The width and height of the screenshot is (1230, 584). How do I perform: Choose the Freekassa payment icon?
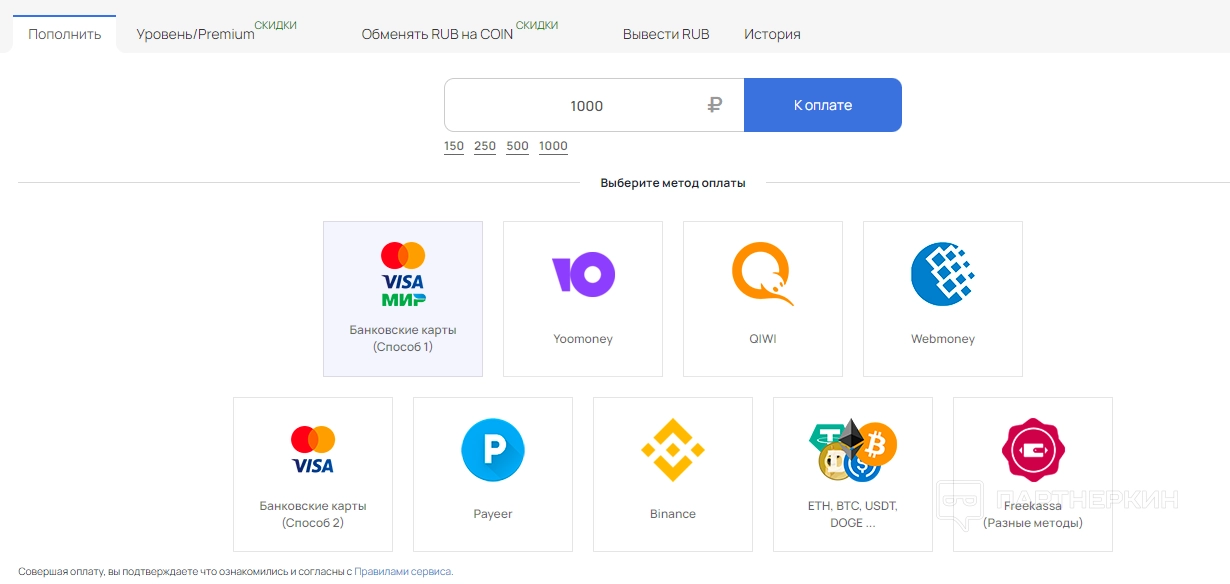point(1033,449)
